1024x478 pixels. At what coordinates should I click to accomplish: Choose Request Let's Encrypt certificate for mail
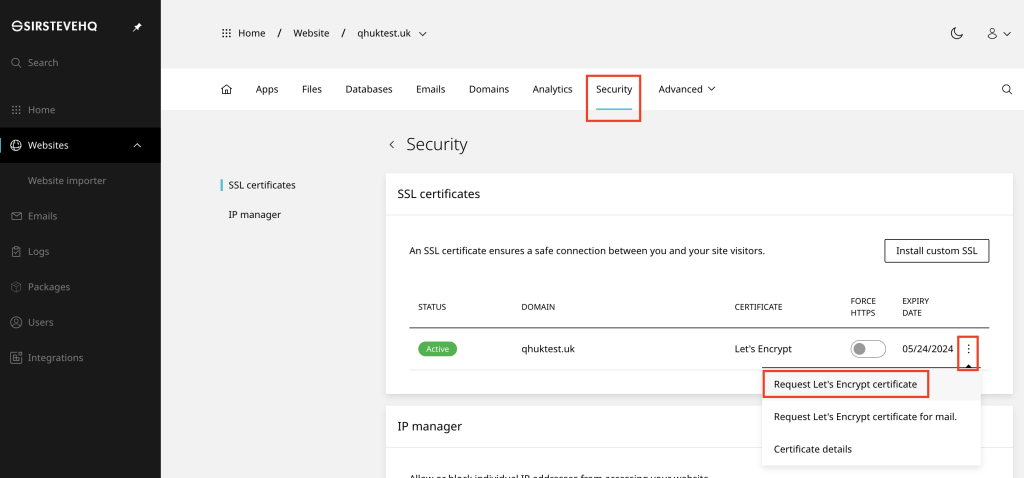pyautogui.click(x=865, y=417)
